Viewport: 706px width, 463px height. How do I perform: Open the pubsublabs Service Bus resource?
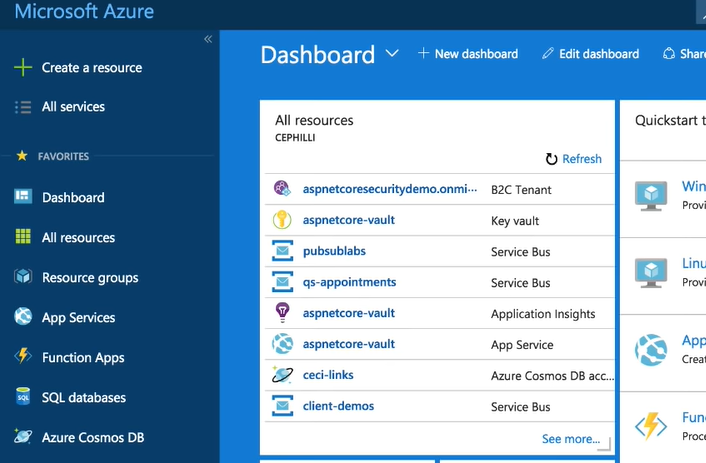coord(328,252)
